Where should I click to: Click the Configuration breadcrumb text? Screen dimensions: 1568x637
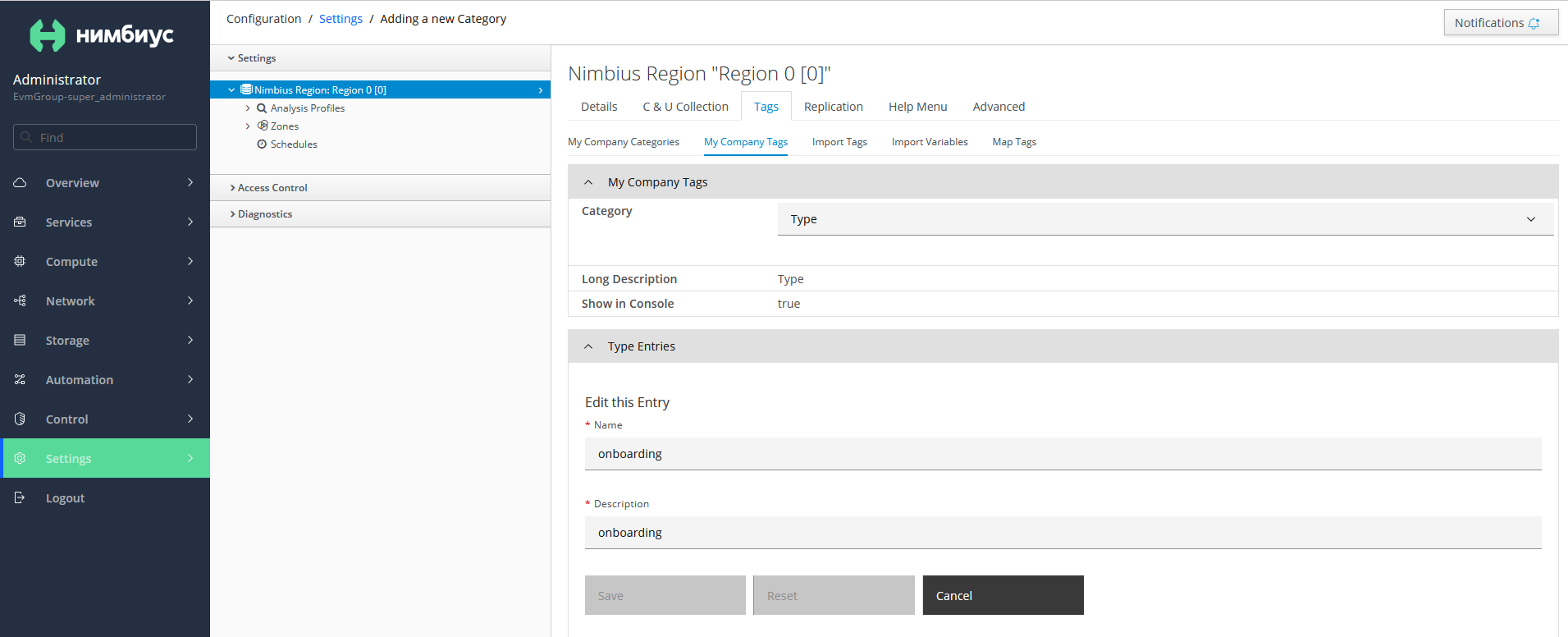click(x=263, y=19)
